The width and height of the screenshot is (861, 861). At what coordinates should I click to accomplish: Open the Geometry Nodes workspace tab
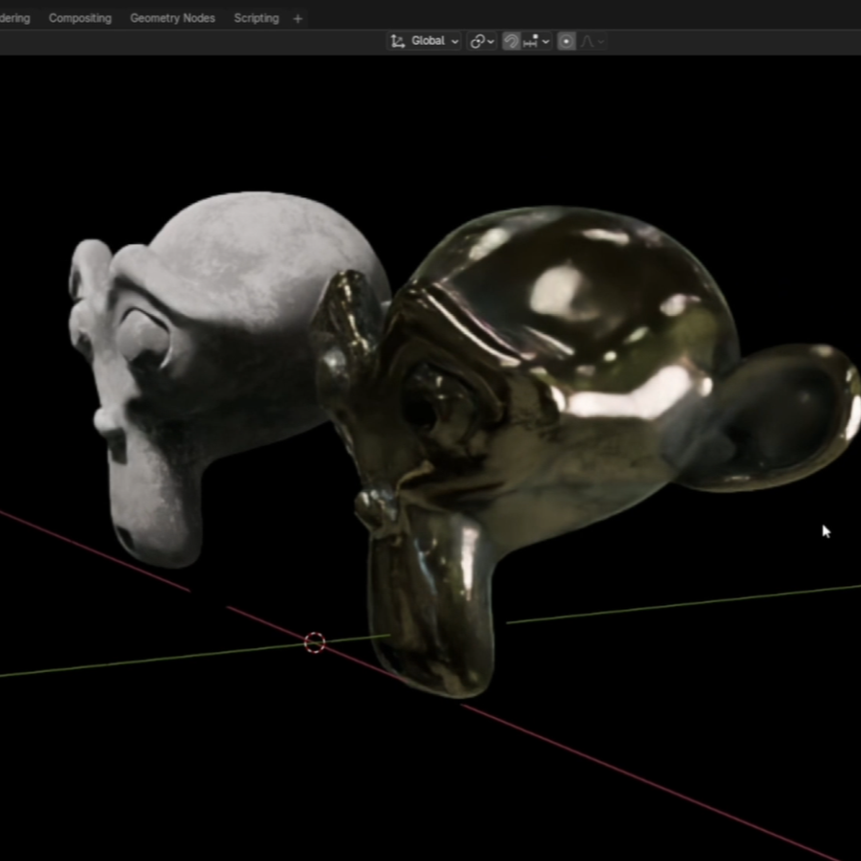tap(172, 18)
